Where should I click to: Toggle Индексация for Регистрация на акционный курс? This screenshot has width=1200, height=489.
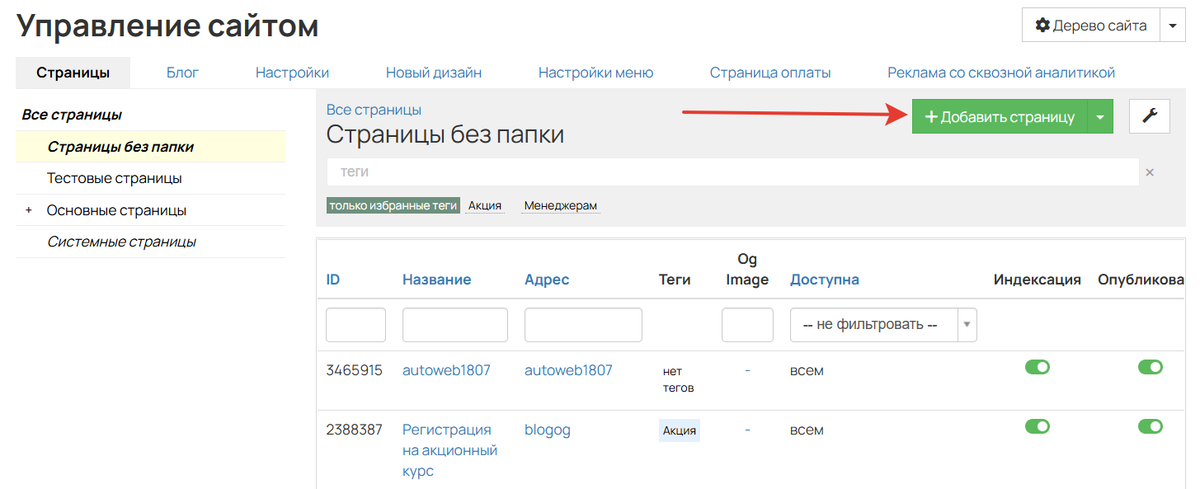(x=1037, y=427)
